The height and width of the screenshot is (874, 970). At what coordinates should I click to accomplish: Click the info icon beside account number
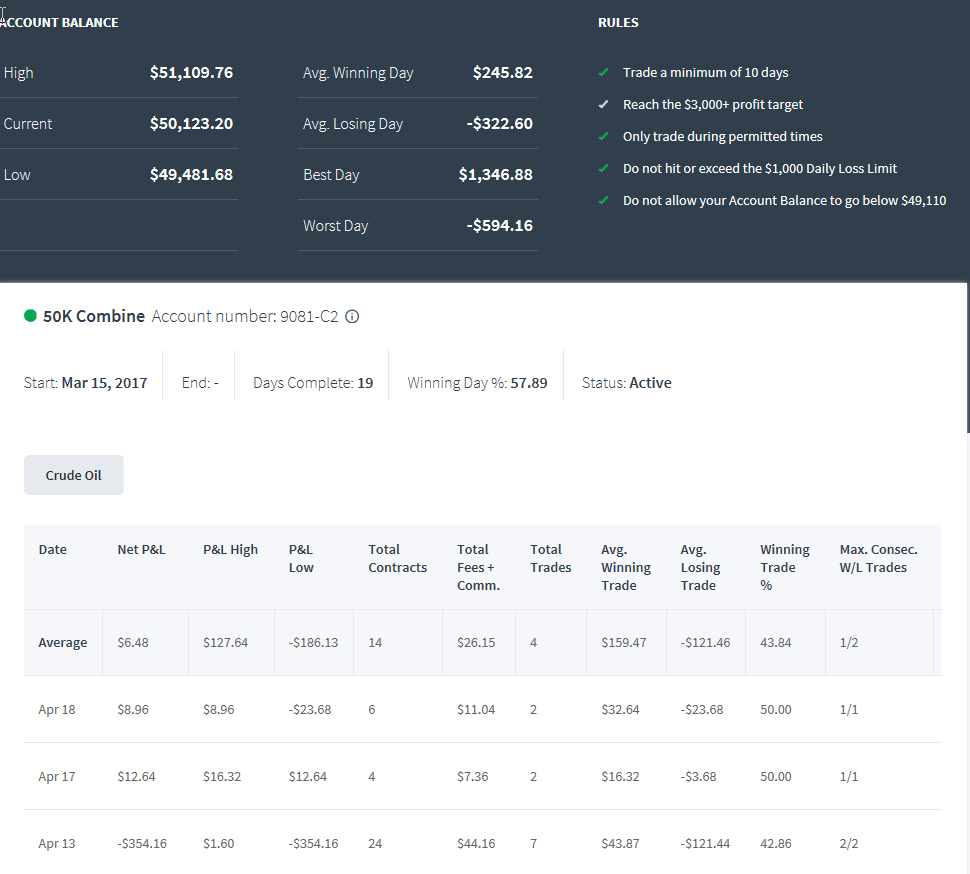(x=352, y=317)
